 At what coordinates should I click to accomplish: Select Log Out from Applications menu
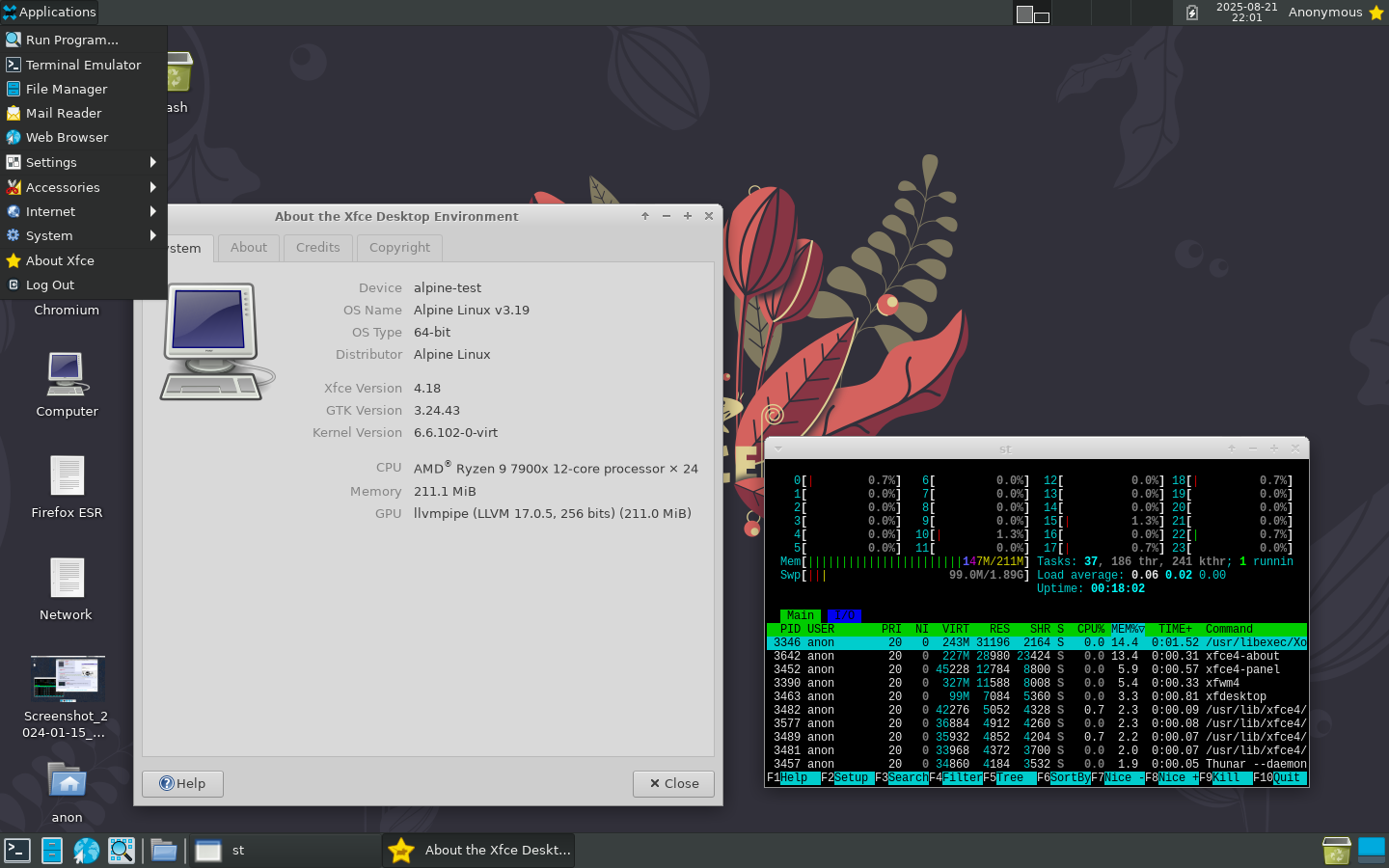pyautogui.click(x=50, y=285)
